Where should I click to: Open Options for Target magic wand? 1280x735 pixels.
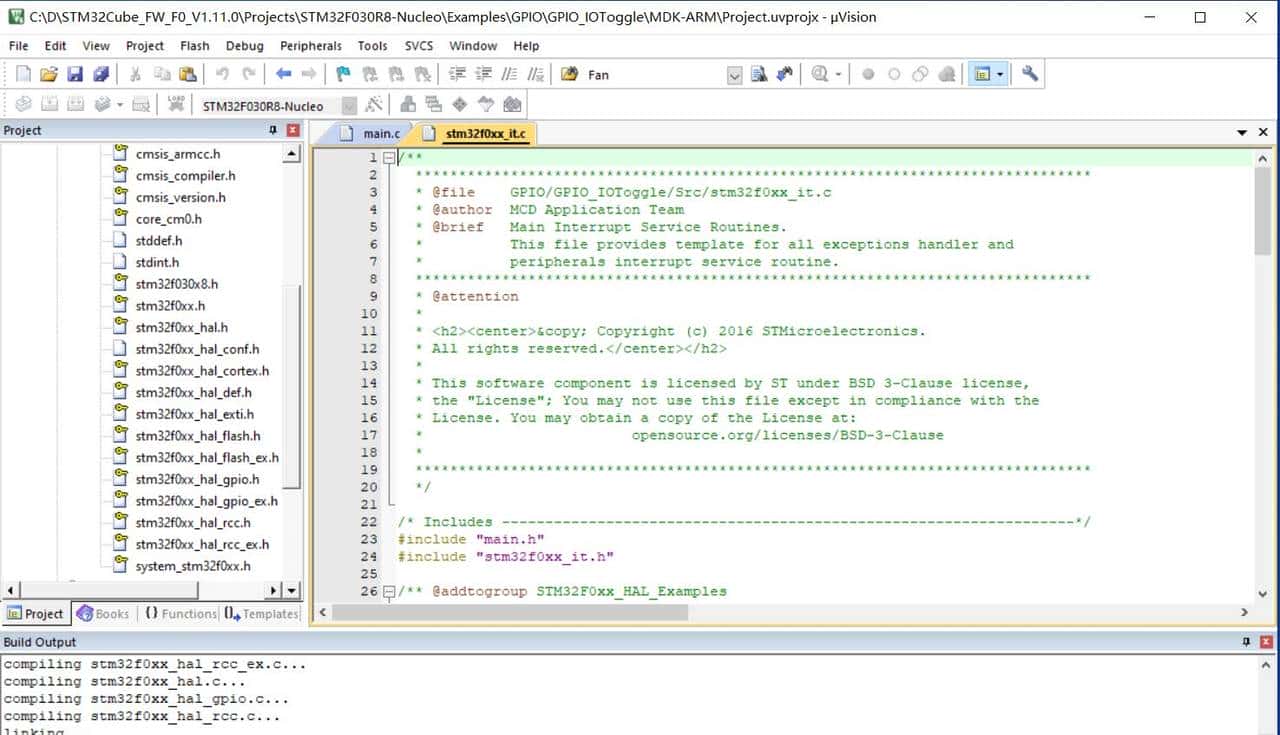click(374, 105)
